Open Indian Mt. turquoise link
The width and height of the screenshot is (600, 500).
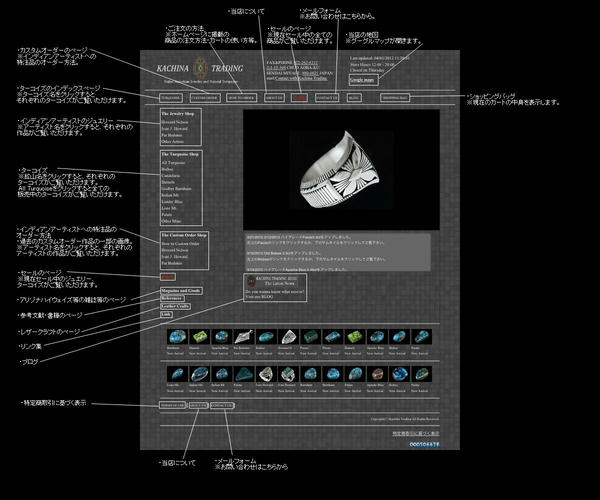(170, 195)
